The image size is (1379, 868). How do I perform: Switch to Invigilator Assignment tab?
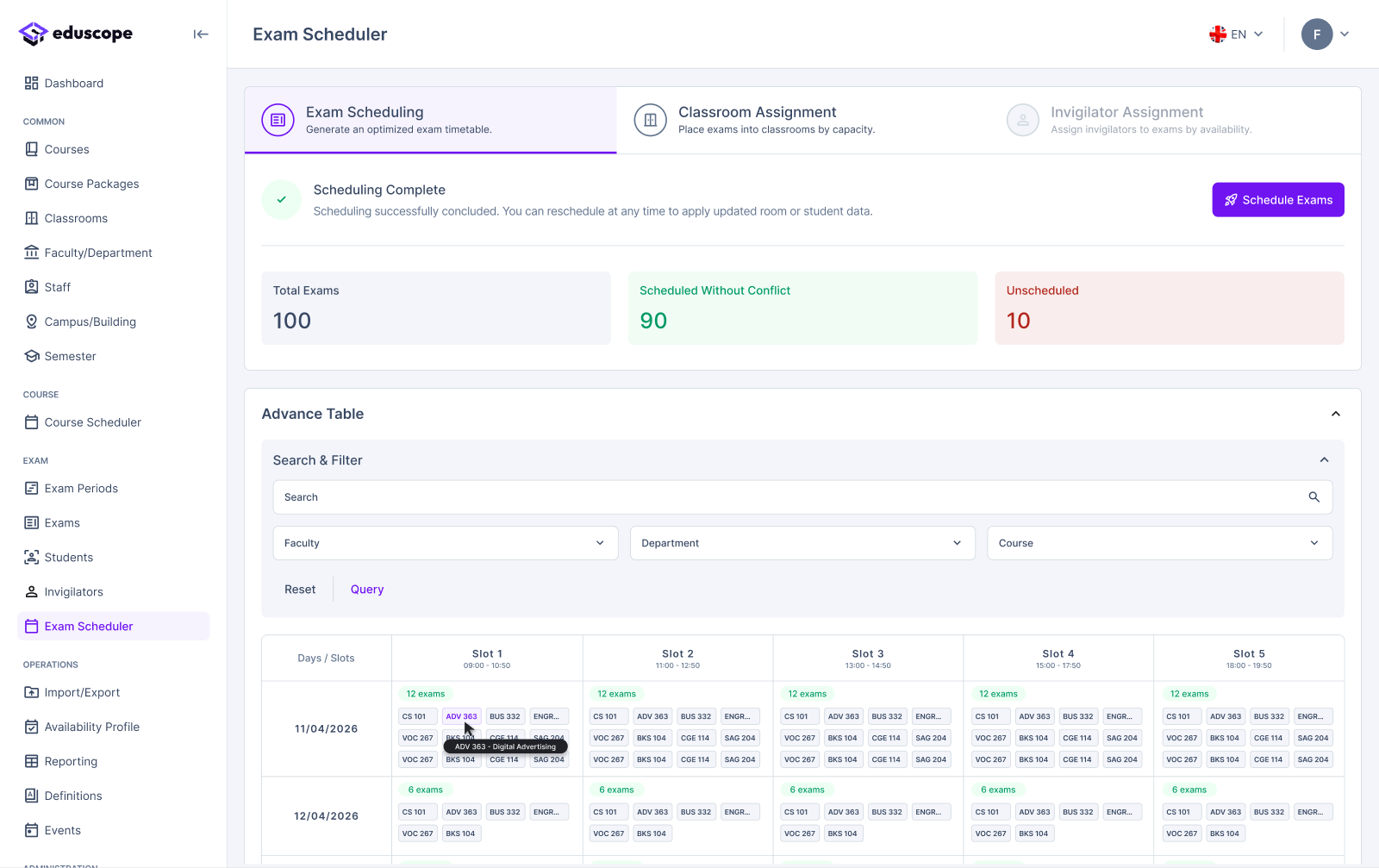1176,120
